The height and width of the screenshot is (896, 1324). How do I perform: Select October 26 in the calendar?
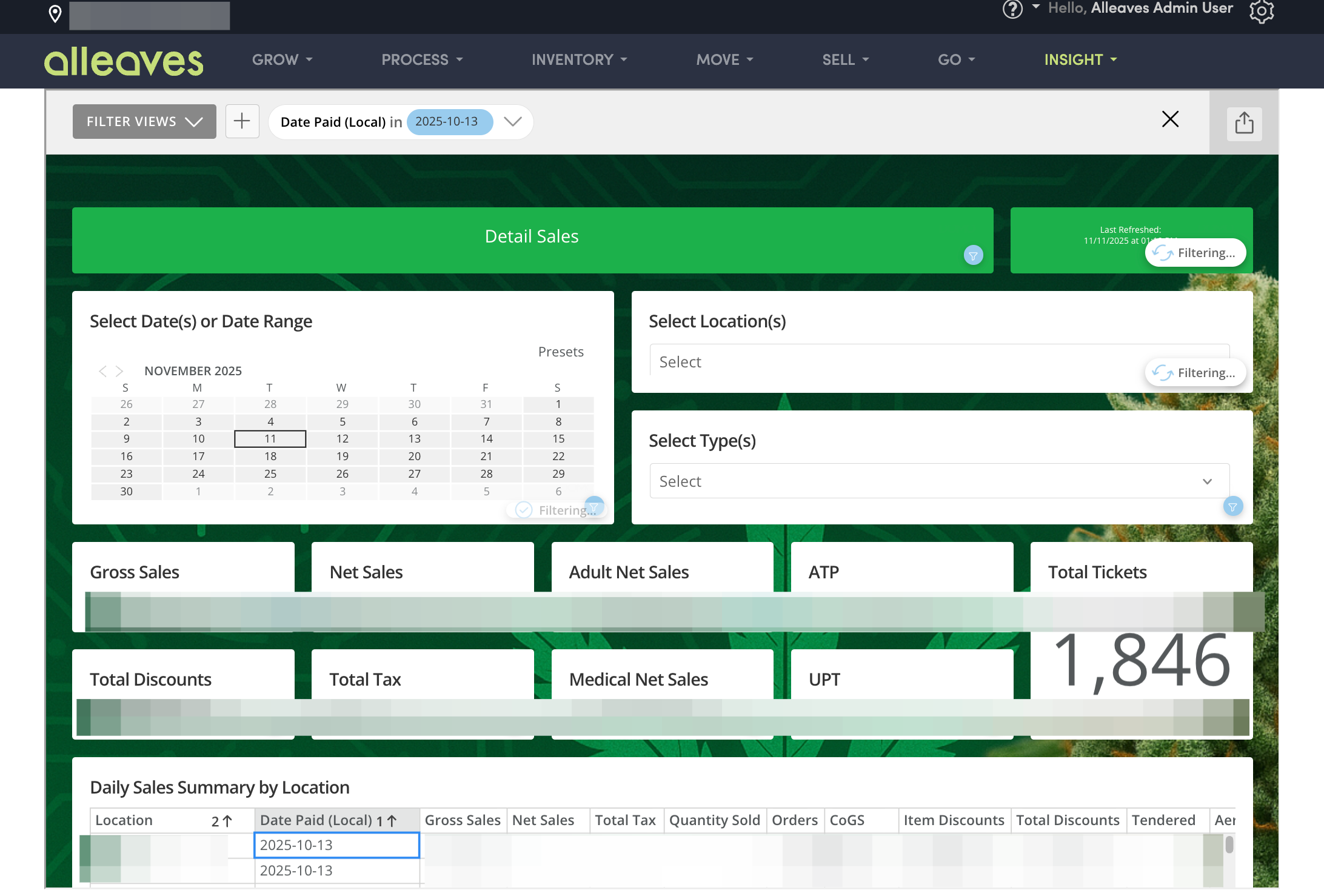pos(126,404)
